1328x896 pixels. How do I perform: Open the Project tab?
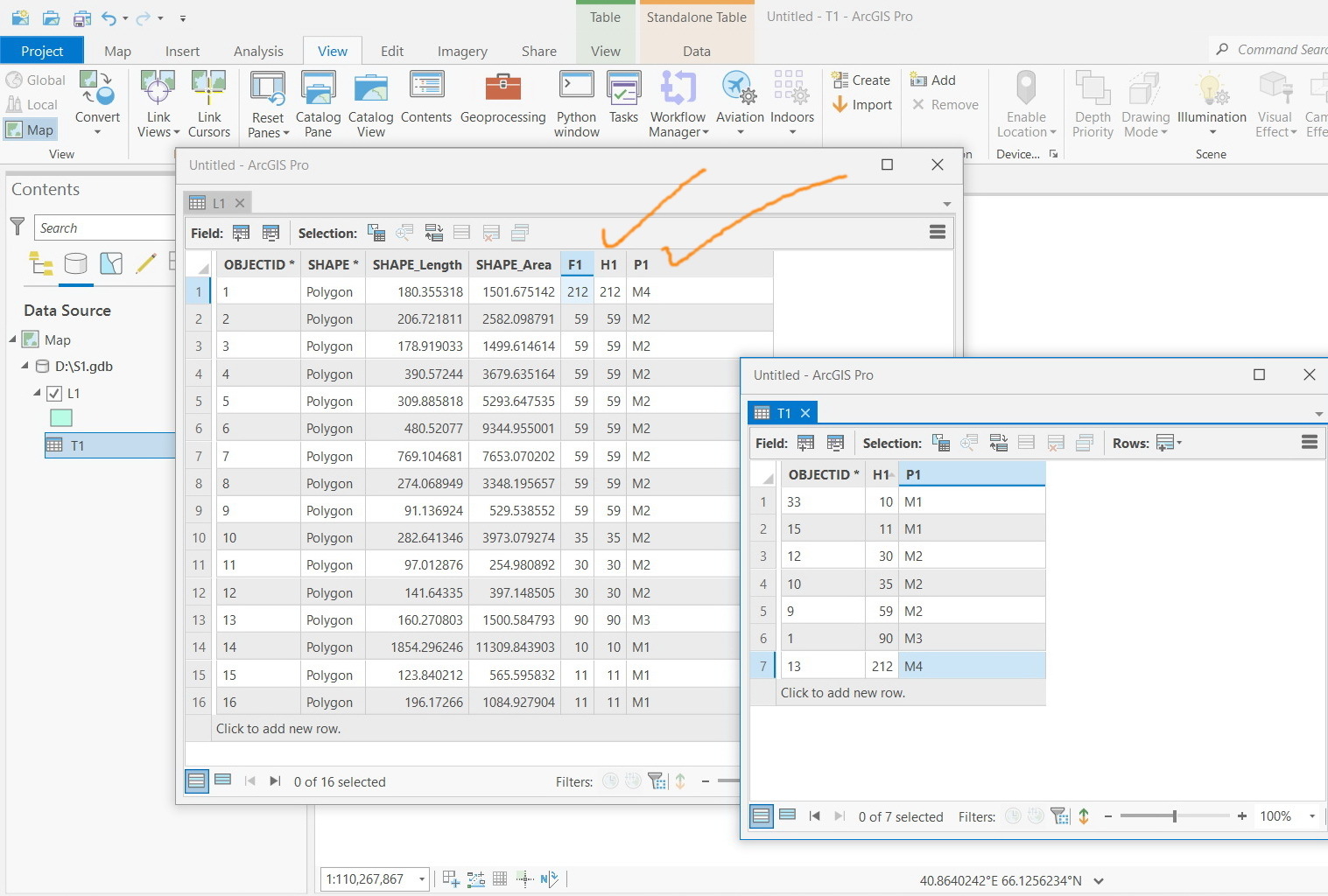tap(42, 51)
